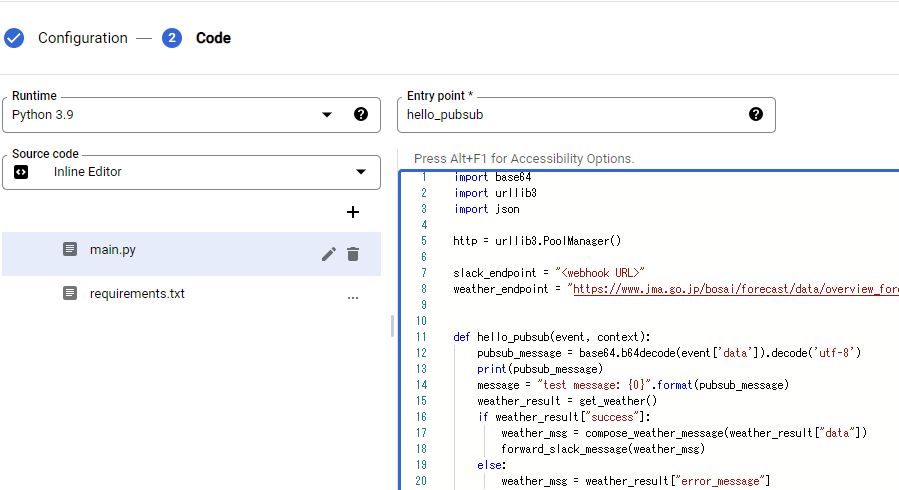Open requirements.txt in the file list

coord(137,294)
